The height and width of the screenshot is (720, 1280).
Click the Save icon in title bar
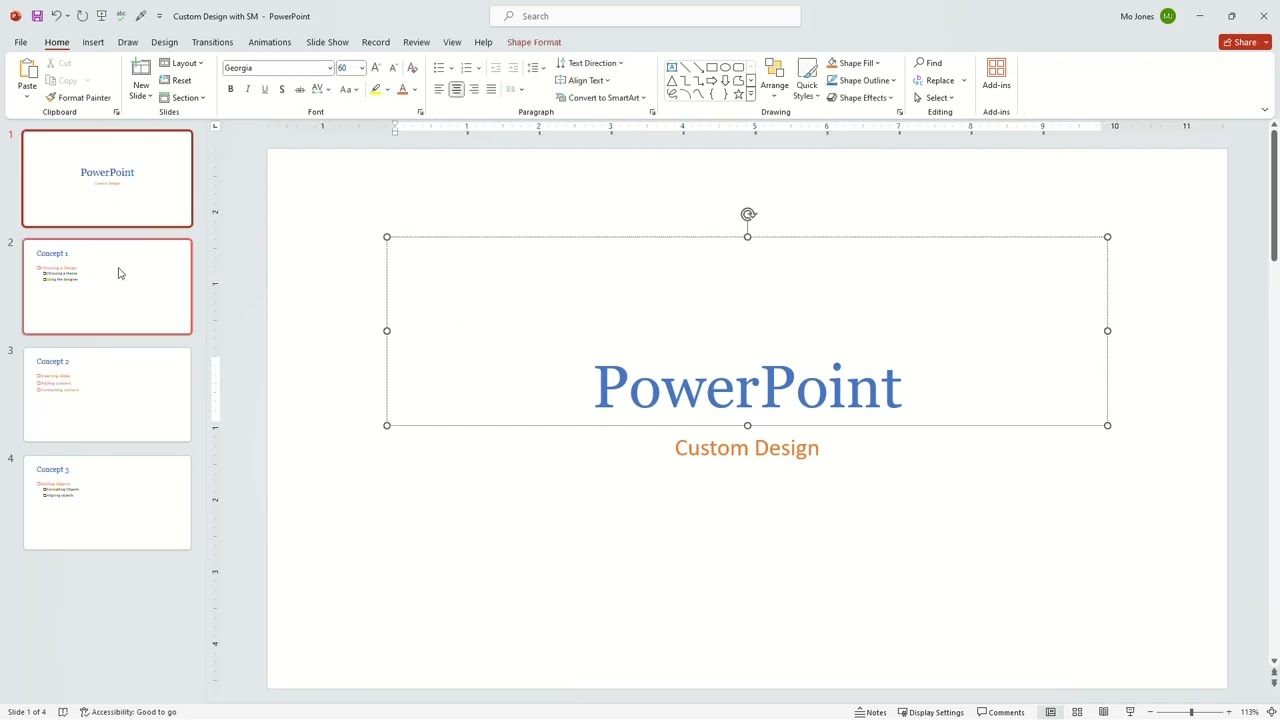[37, 16]
